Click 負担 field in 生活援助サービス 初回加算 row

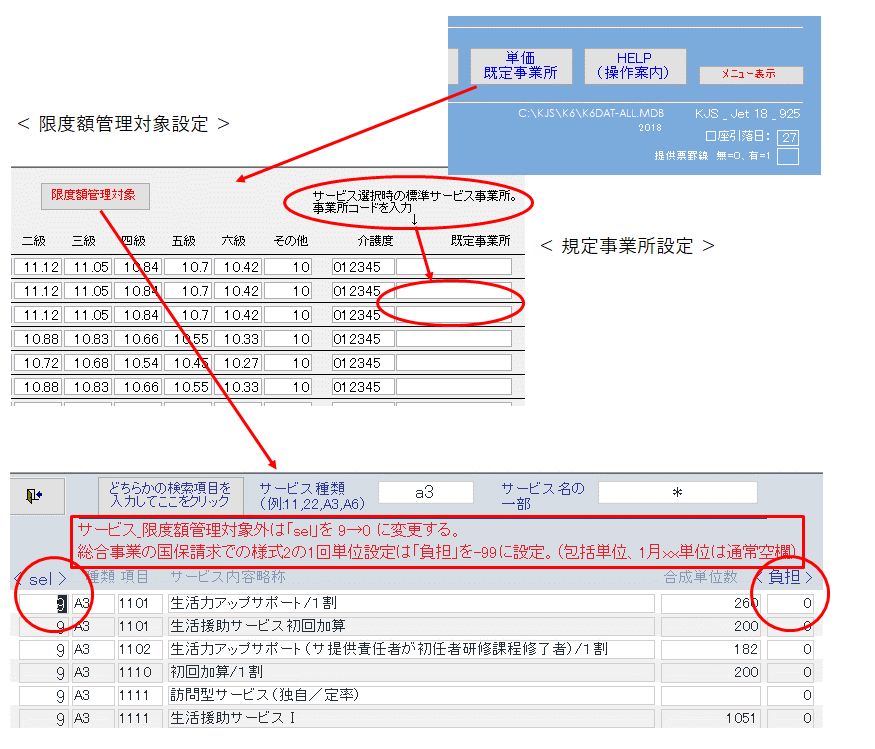[x=791, y=626]
